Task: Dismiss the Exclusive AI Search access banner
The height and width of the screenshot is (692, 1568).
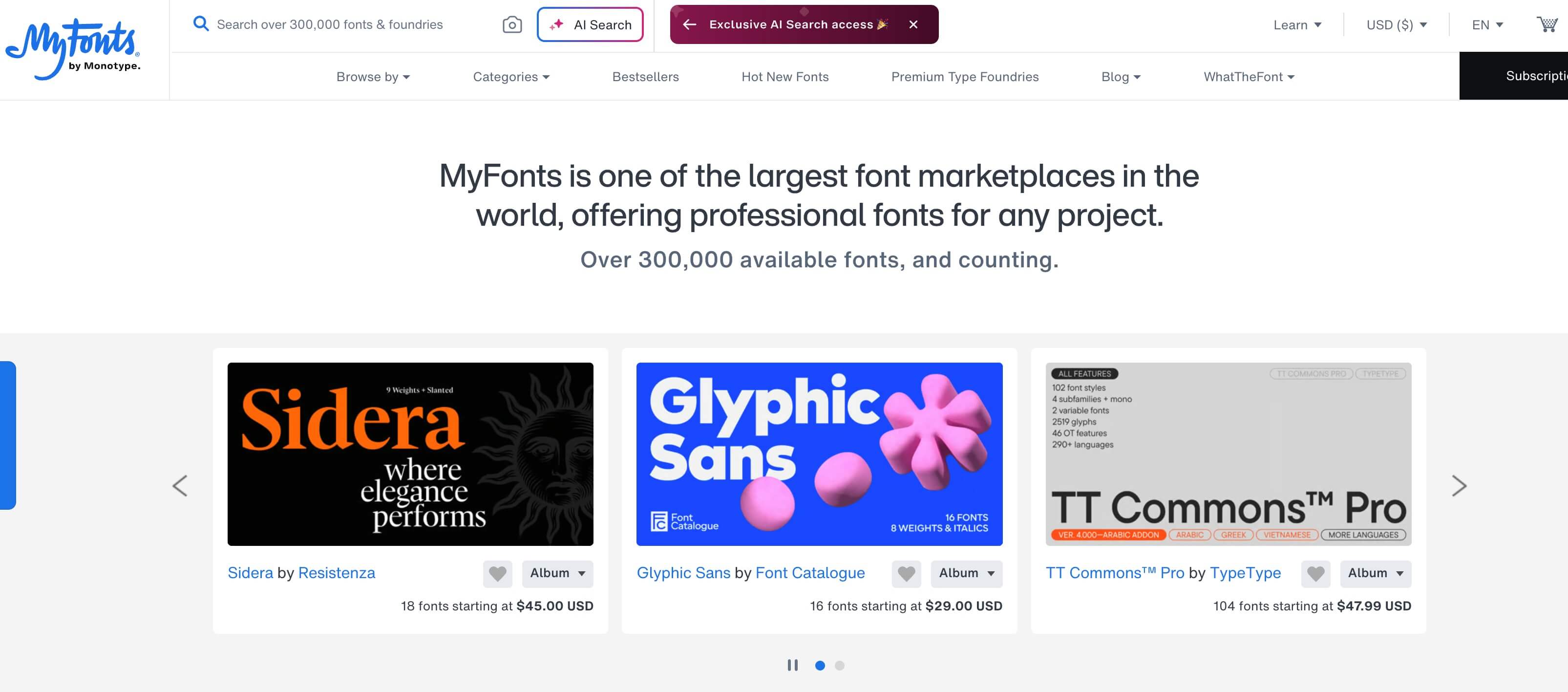Action: point(913,24)
